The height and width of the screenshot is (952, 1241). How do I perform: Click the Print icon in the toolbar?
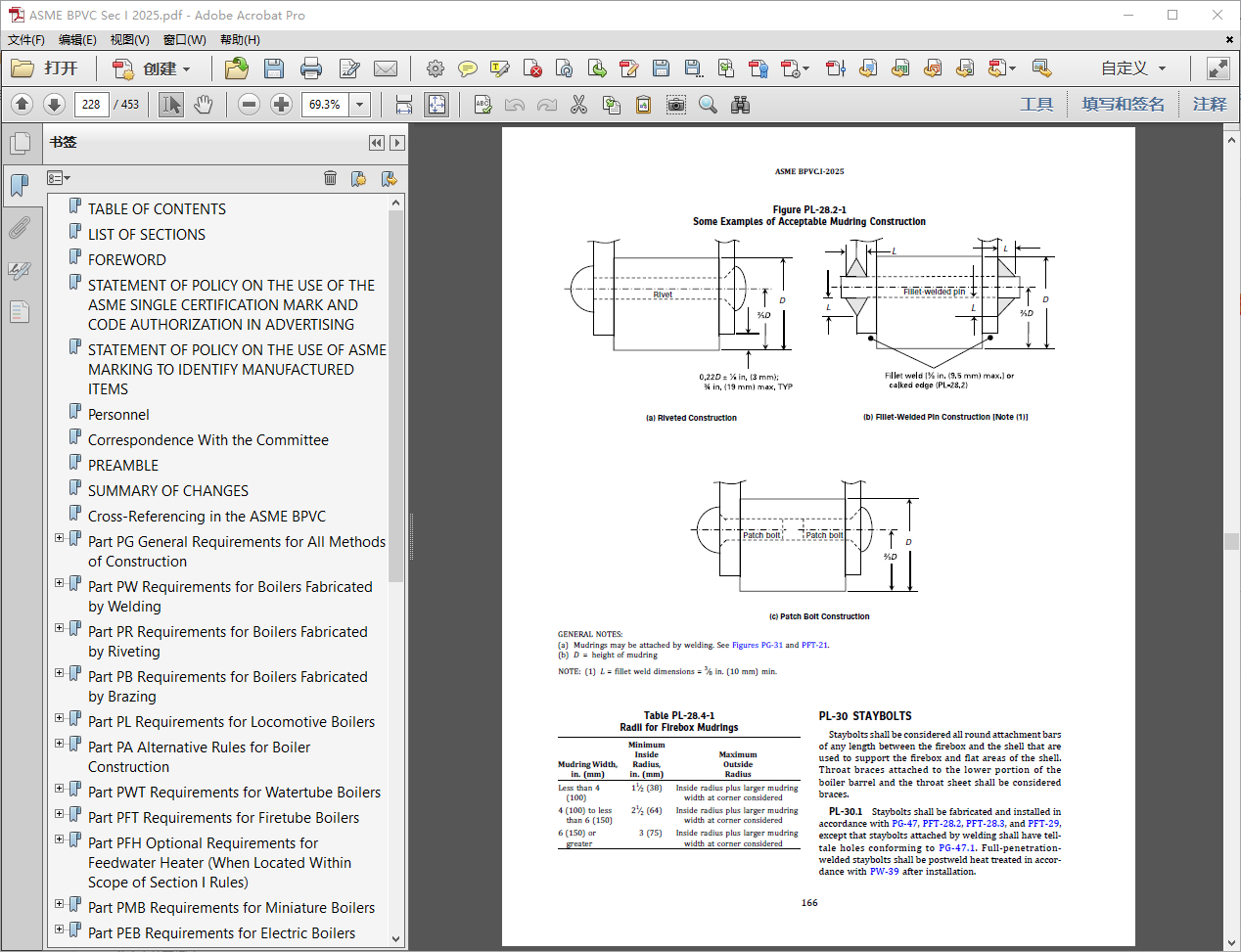tap(311, 68)
